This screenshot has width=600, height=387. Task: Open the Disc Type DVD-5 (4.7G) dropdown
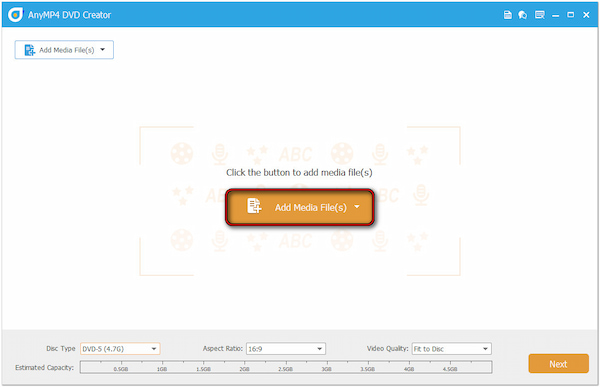pyautogui.click(x=120, y=349)
